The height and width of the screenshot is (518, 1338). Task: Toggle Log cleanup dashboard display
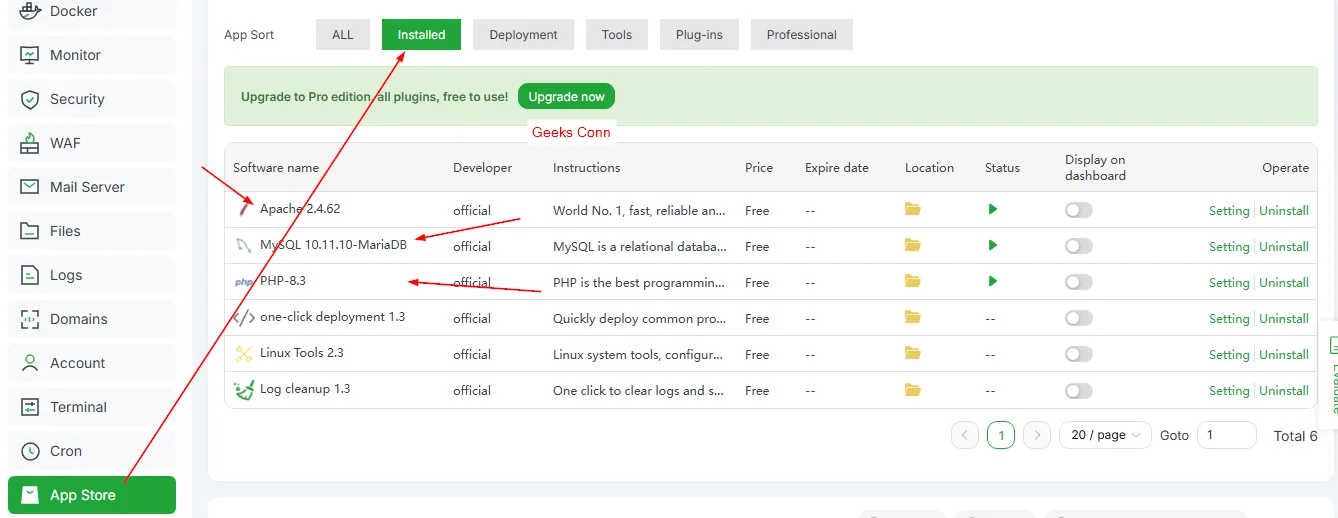[1079, 390]
